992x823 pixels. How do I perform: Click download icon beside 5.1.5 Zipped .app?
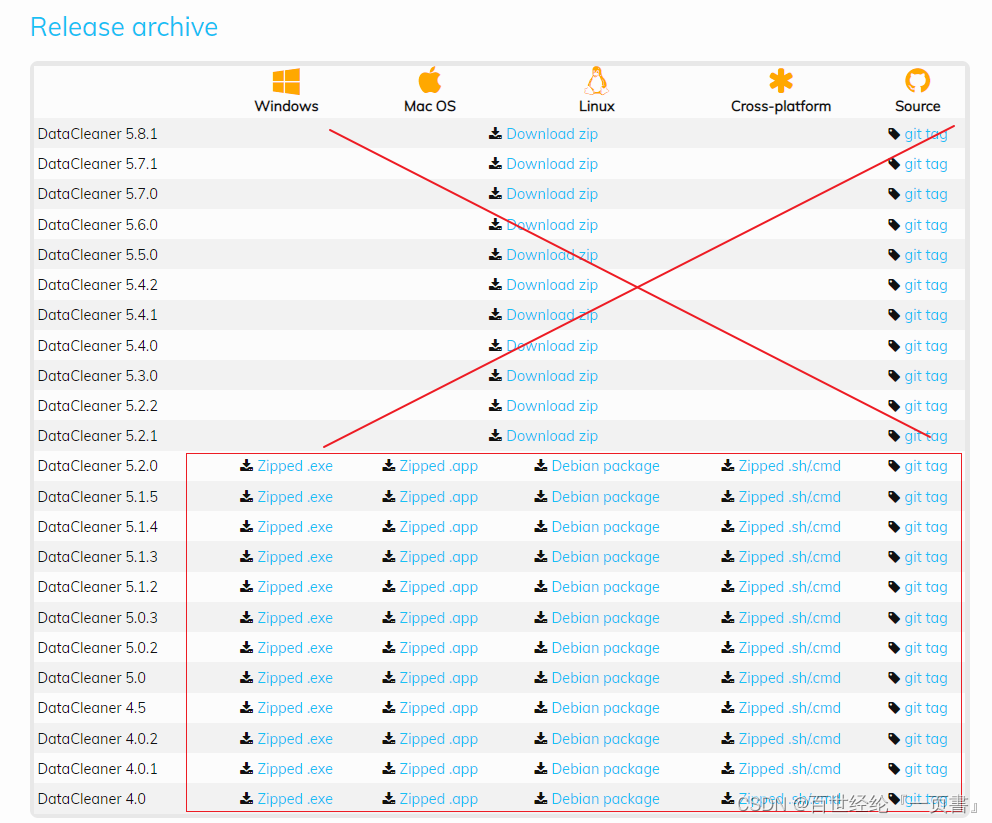pyautogui.click(x=389, y=497)
